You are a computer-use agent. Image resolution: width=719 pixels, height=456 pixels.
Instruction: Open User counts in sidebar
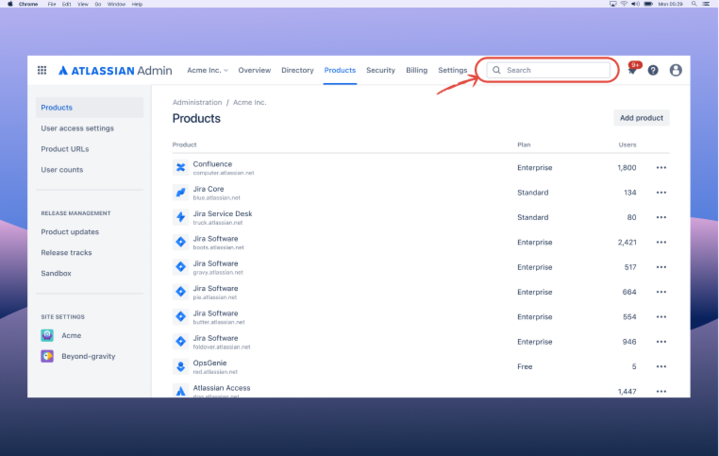pos(62,169)
